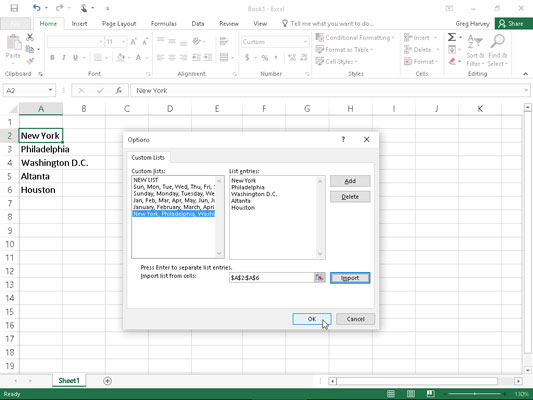Viewport: 533px width, 400px height.
Task: Click the Delete button for the custom list
Action: (x=350, y=197)
